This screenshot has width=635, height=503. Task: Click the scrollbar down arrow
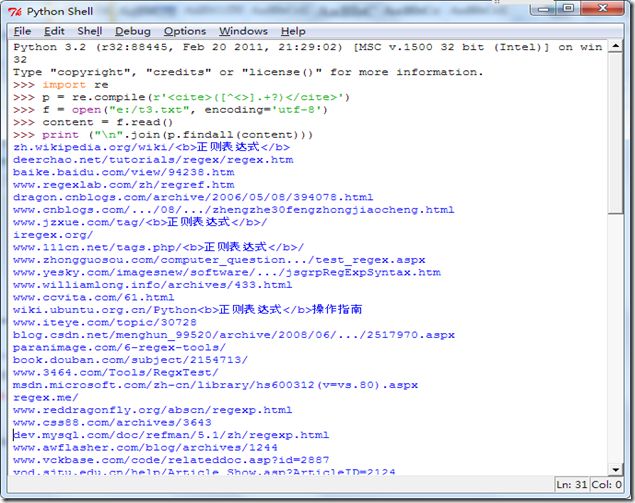pyautogui.click(x=616, y=469)
